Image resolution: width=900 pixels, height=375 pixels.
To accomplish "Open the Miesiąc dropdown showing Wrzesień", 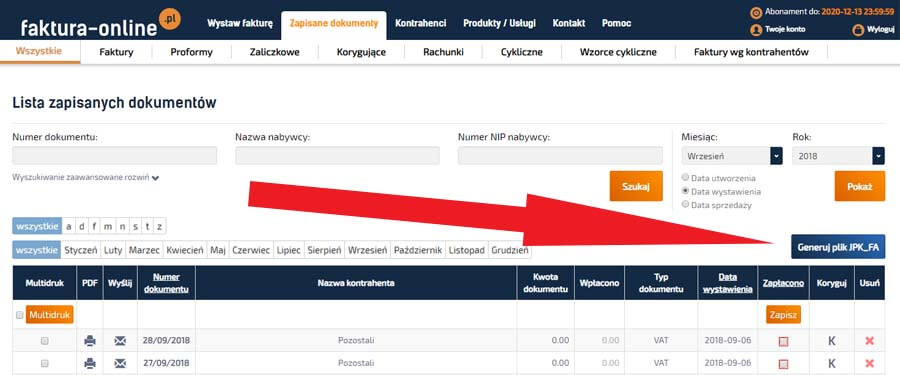I will coord(732,156).
